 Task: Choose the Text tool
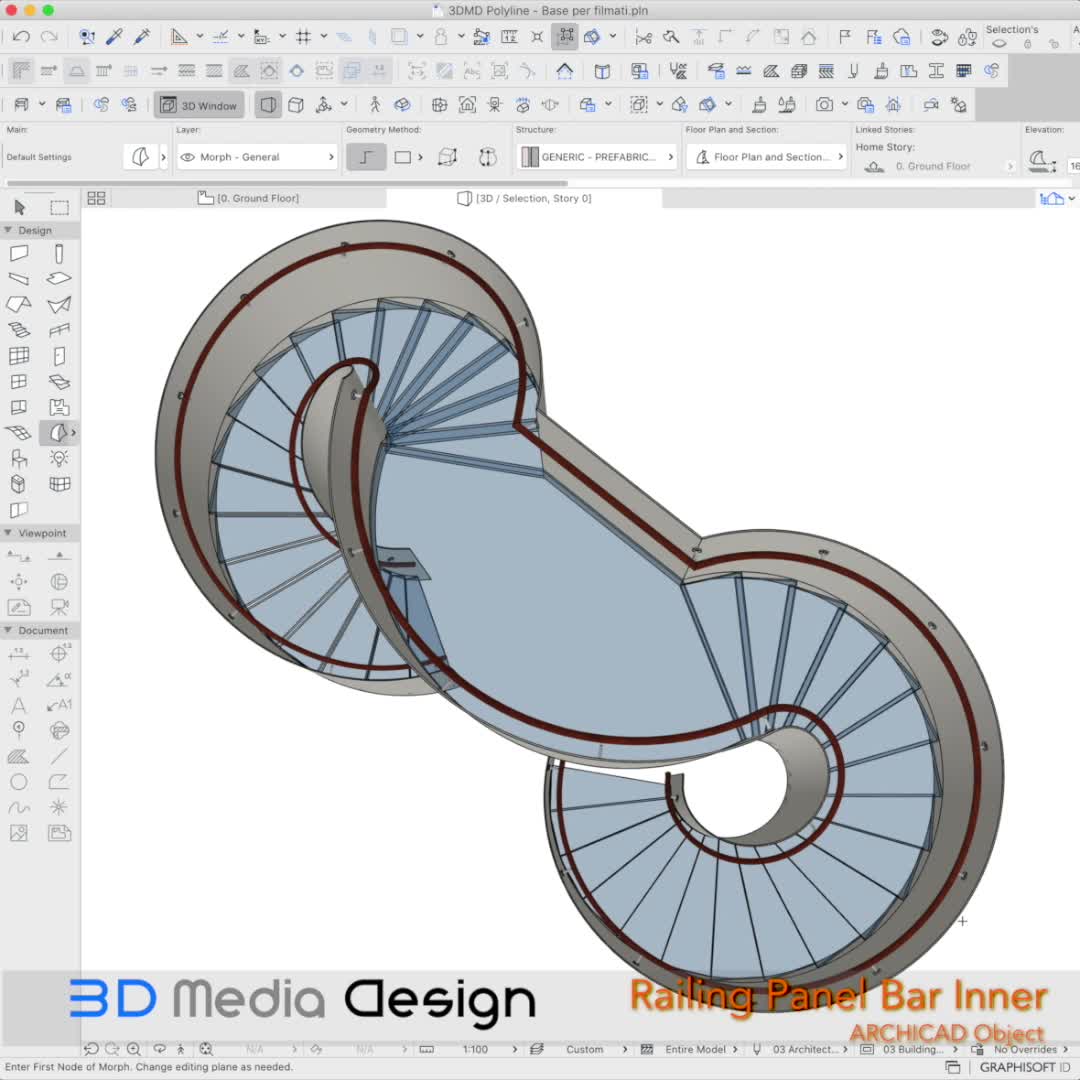point(19,705)
